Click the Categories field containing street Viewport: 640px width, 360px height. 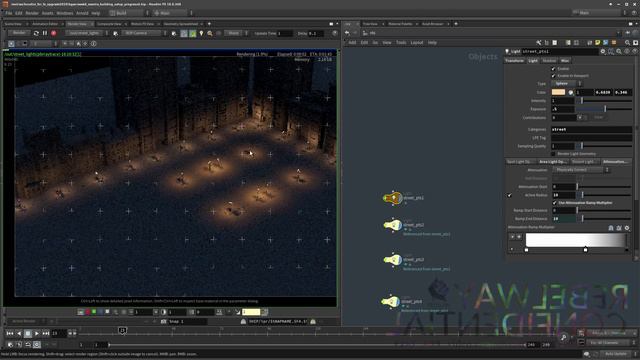(591, 129)
